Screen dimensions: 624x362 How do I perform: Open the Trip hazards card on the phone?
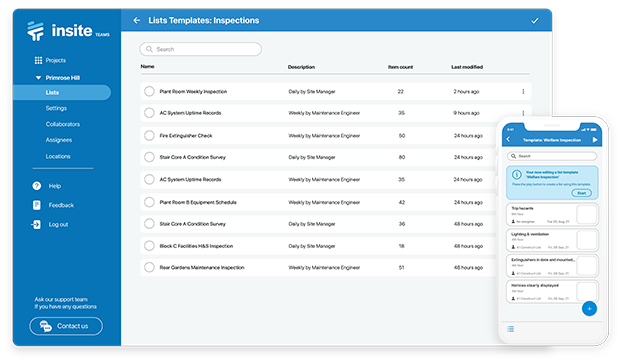pos(552,215)
